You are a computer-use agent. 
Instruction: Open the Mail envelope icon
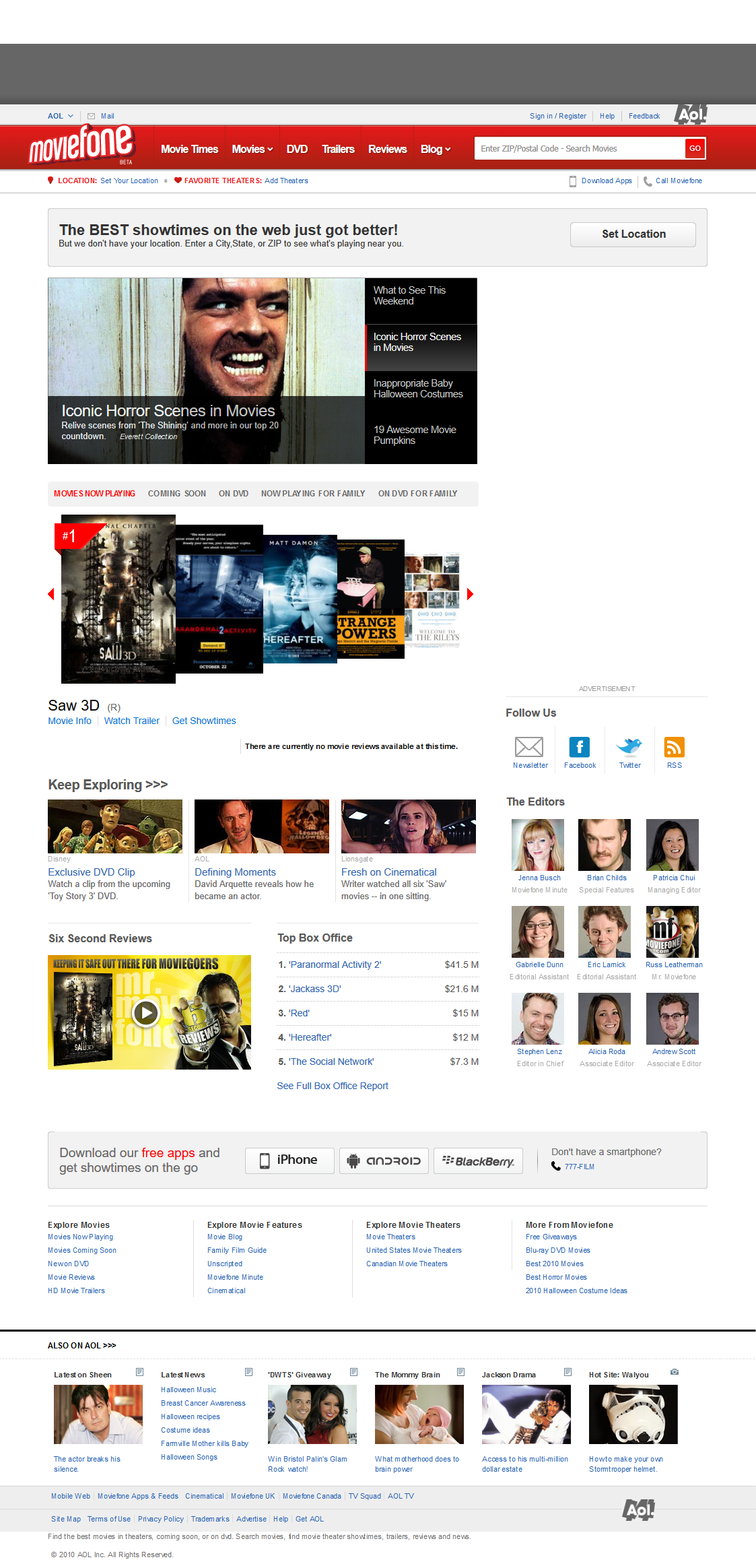(91, 116)
